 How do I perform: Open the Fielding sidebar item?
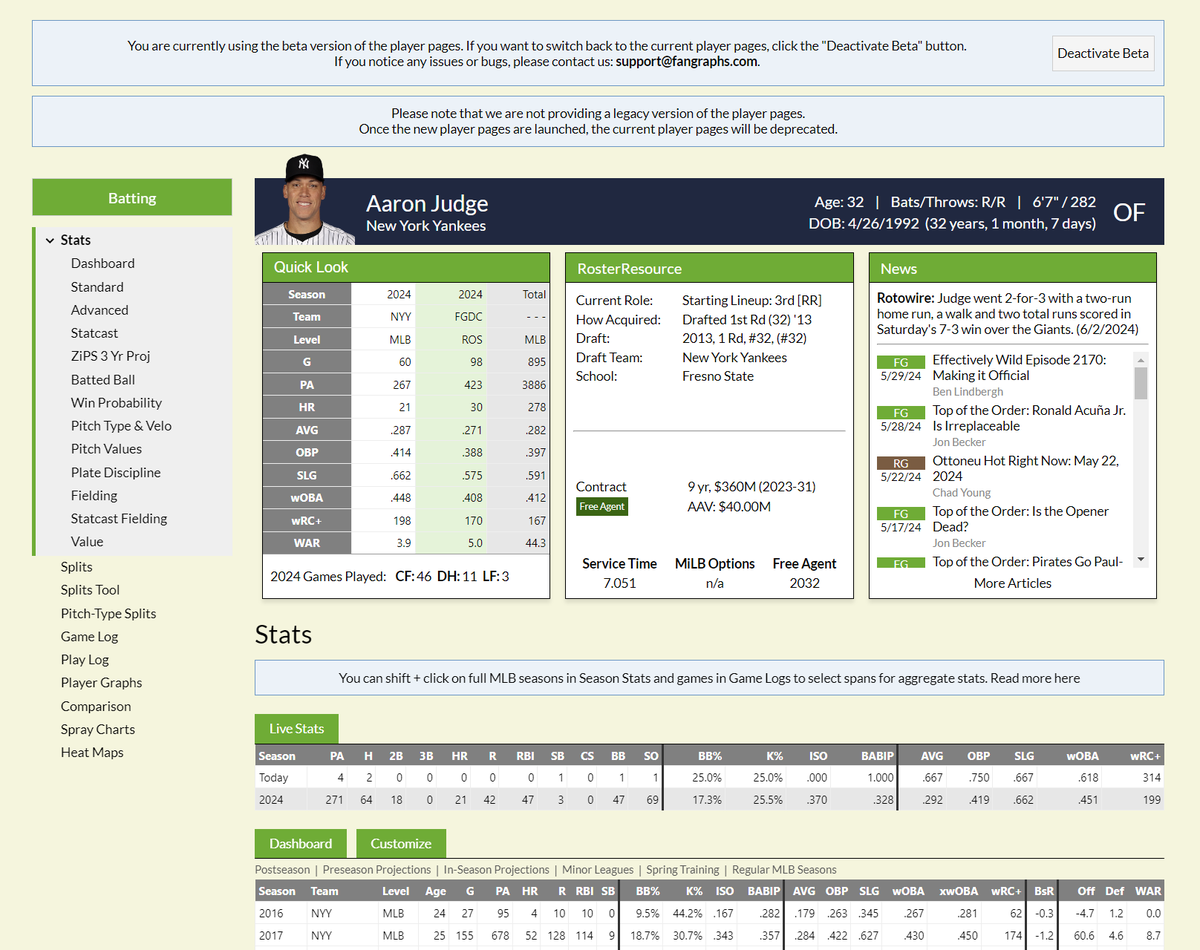[x=94, y=495]
